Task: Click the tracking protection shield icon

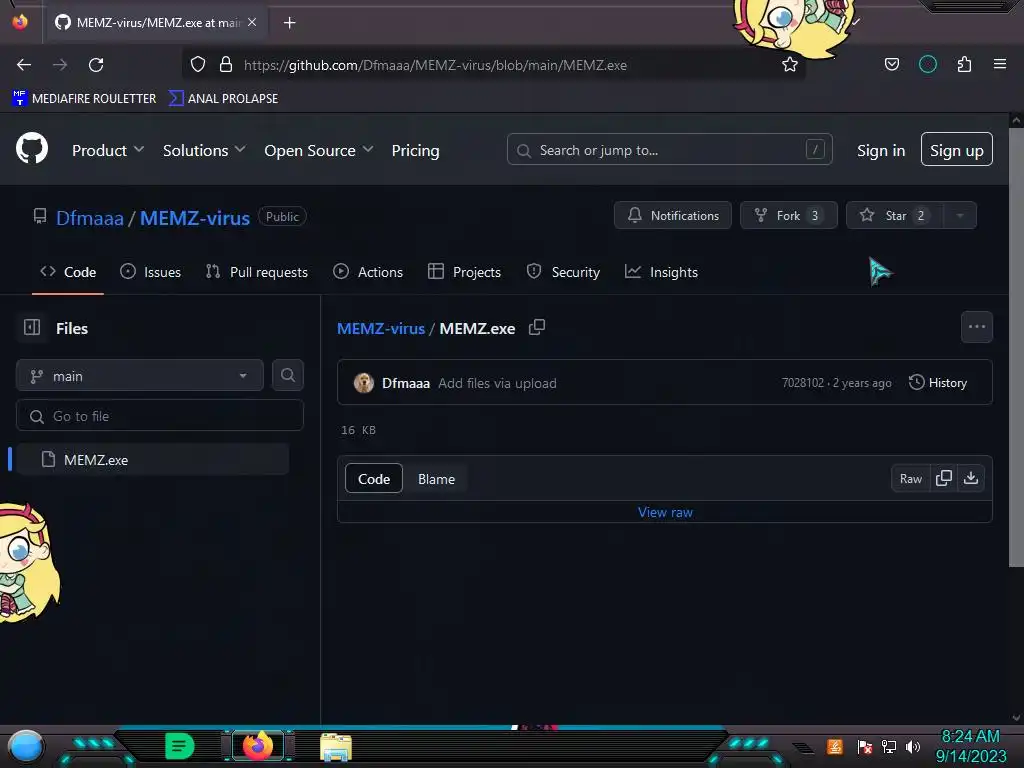Action: [198, 65]
